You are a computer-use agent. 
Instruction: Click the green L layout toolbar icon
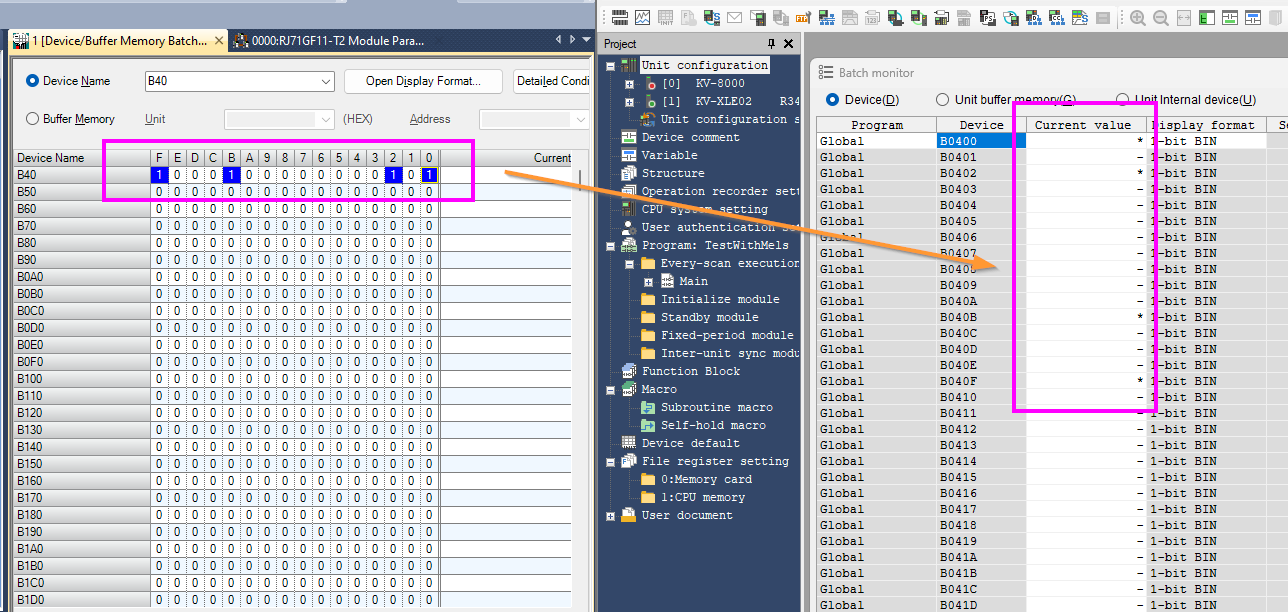click(x=1206, y=17)
